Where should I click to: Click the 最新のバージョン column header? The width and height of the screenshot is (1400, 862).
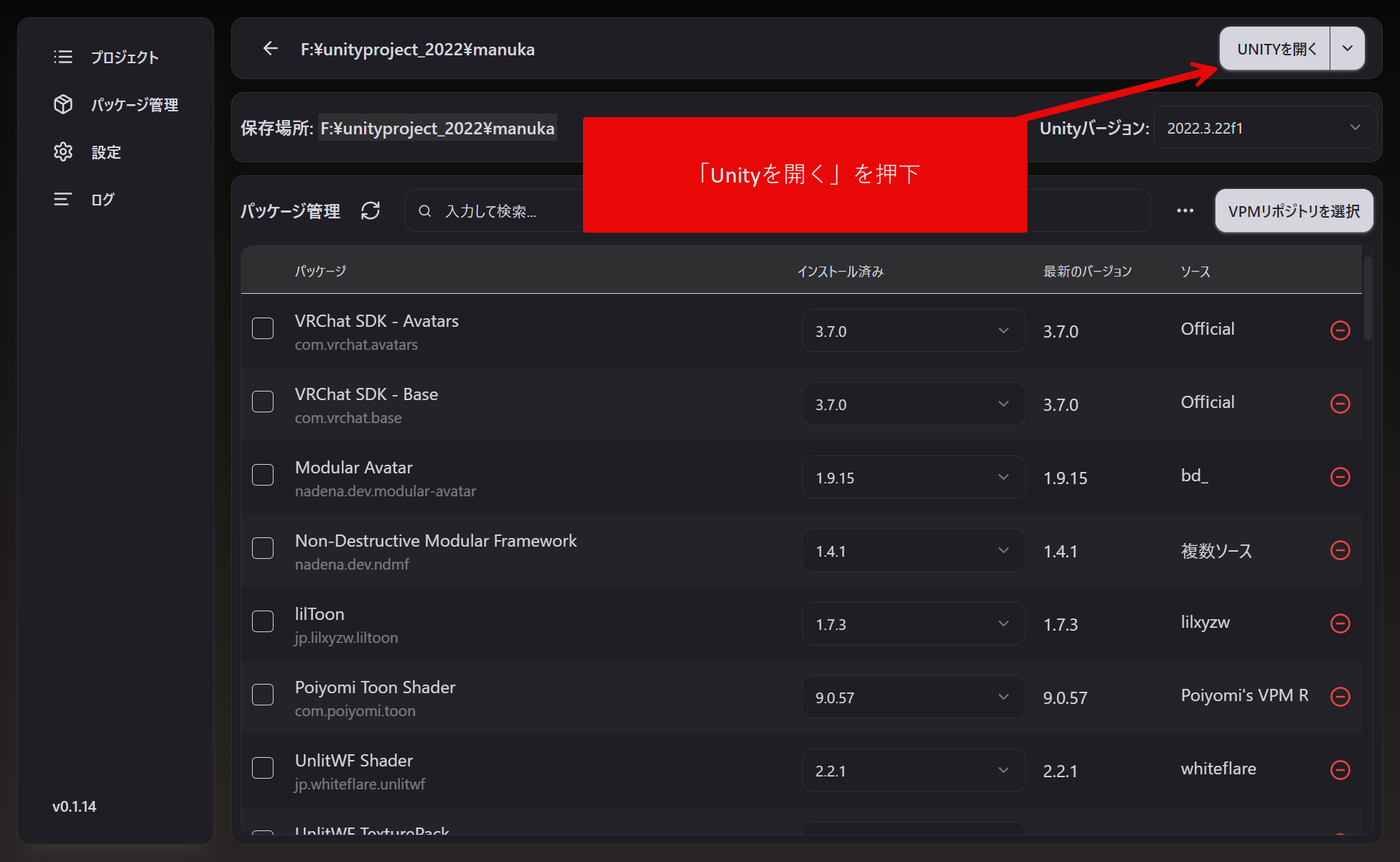pyautogui.click(x=1087, y=271)
